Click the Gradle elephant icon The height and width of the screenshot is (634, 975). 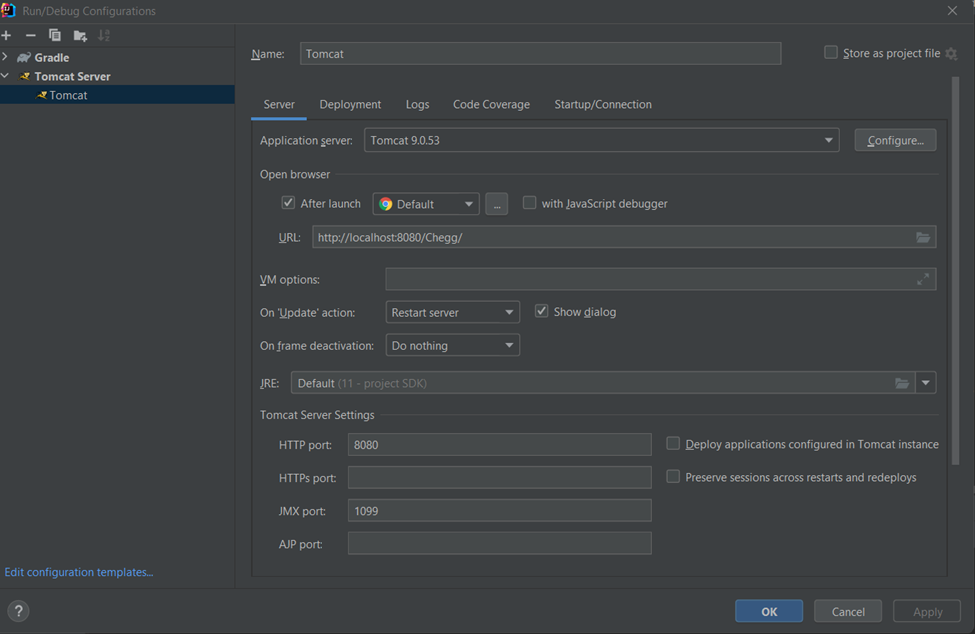[24, 57]
